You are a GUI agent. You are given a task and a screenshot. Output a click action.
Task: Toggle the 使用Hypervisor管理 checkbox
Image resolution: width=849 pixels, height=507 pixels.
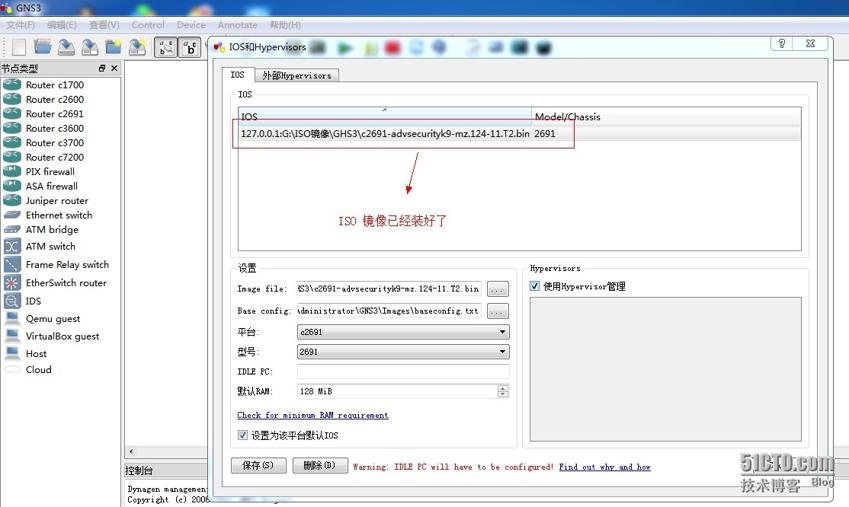[x=534, y=286]
